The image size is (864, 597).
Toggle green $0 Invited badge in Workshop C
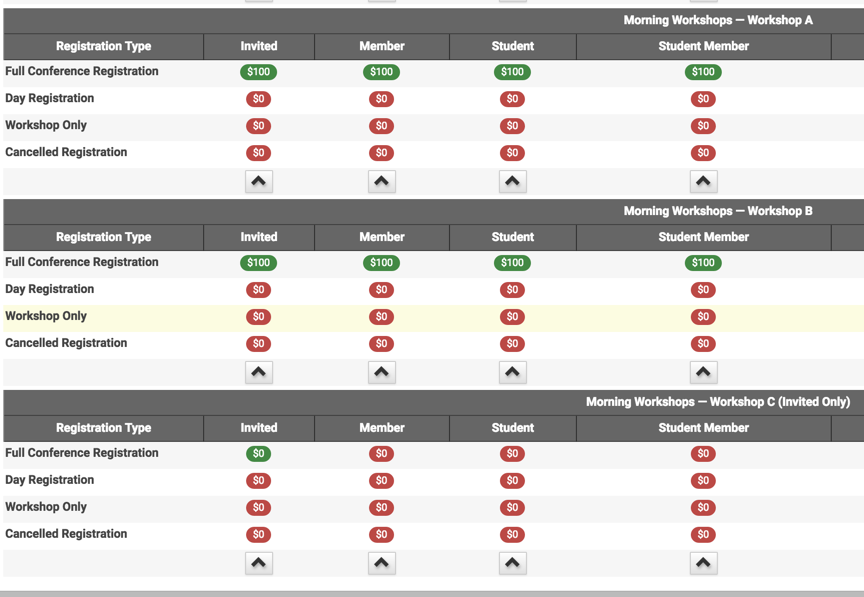[x=258, y=454]
